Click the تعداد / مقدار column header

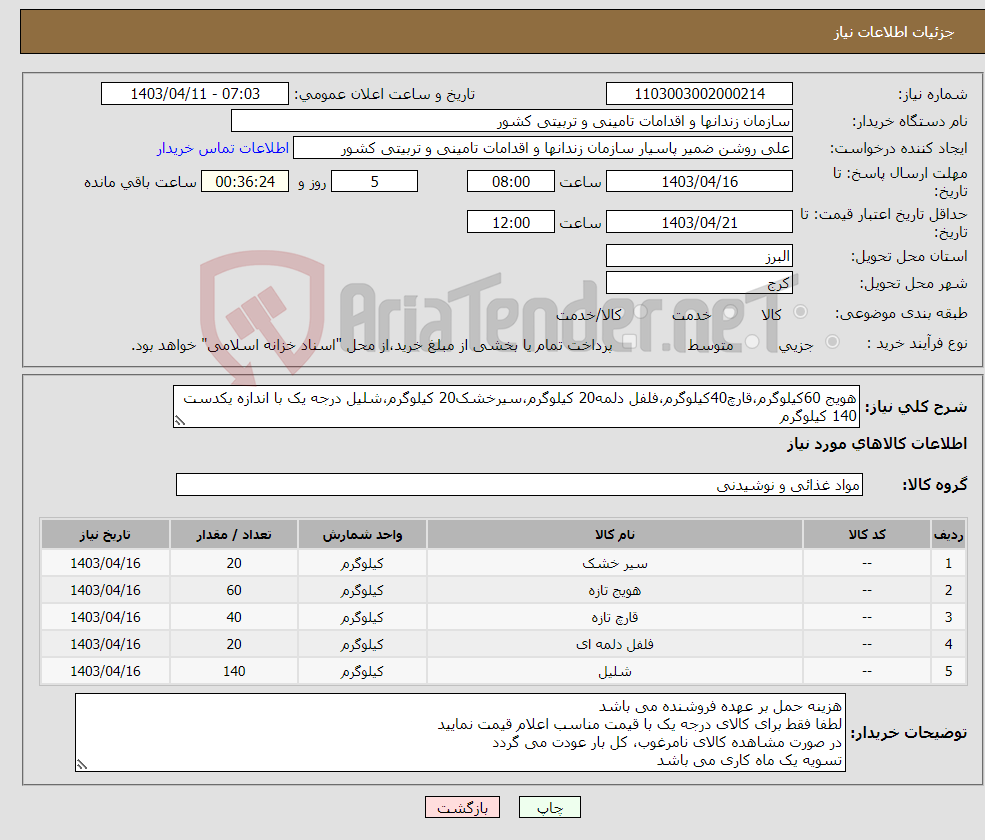234,535
